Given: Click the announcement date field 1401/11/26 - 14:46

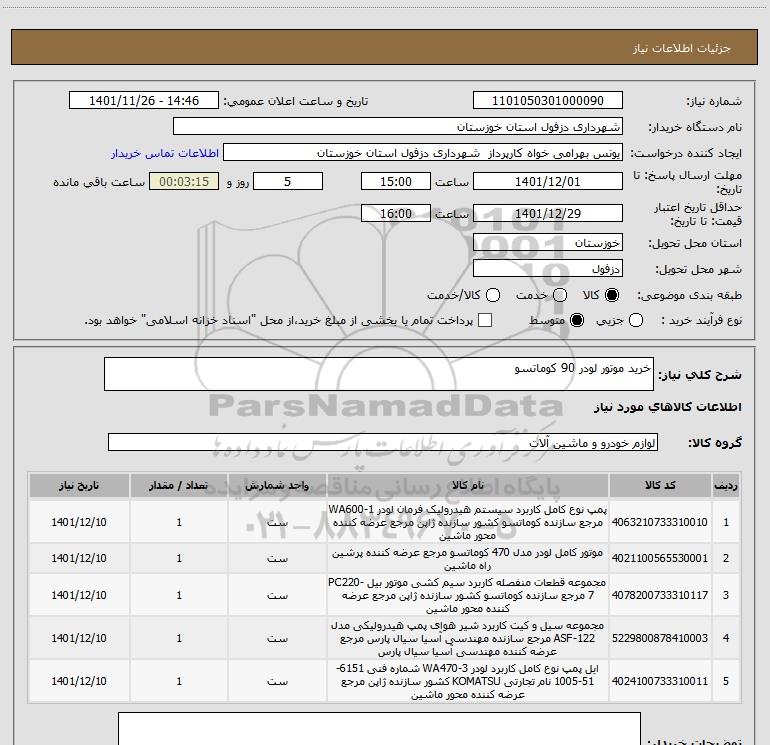Looking at the screenshot, I should tap(144, 101).
